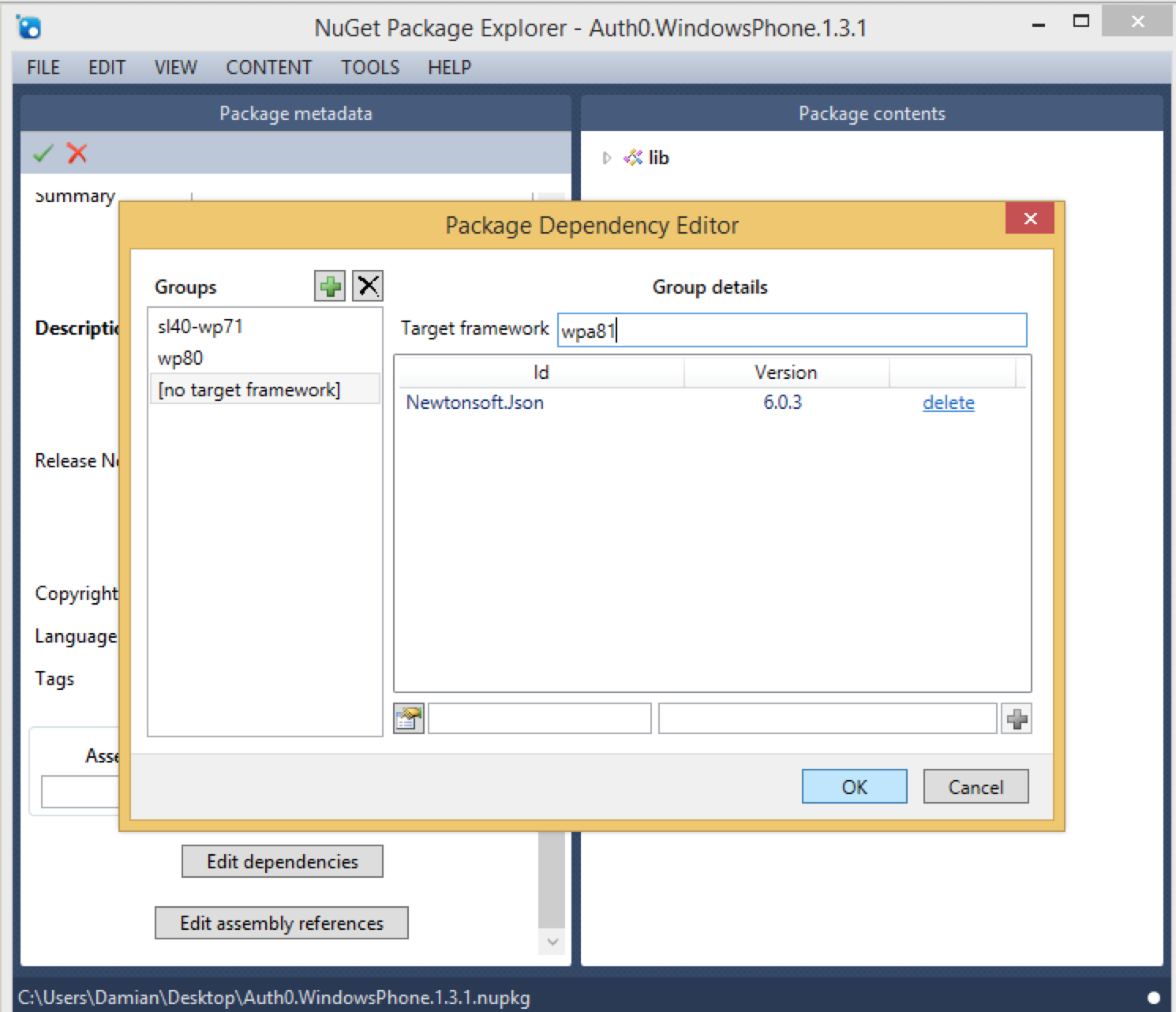Click the Target framework input field
The height and width of the screenshot is (1012, 1176).
pos(792,330)
